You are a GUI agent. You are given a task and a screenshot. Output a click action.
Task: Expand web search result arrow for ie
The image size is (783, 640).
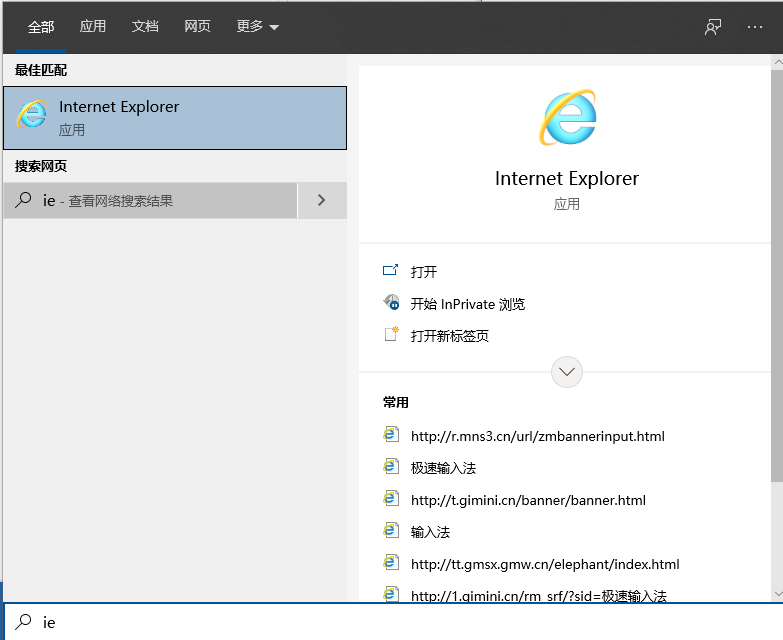pyautogui.click(x=321, y=200)
